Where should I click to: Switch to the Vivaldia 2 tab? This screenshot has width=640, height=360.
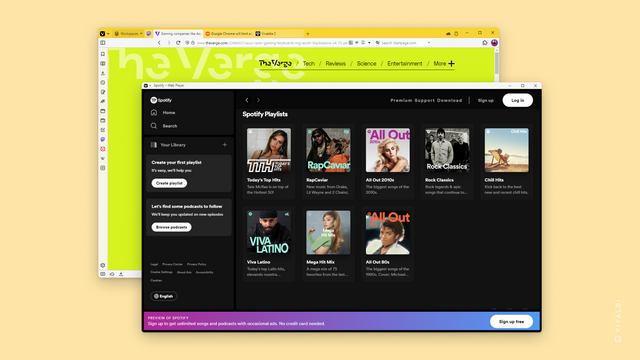pyautogui.click(x=278, y=33)
